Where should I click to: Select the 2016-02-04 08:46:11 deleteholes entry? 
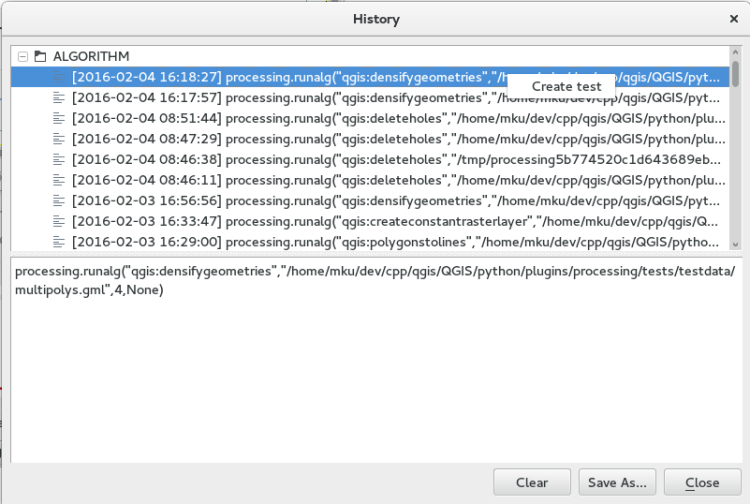370,180
